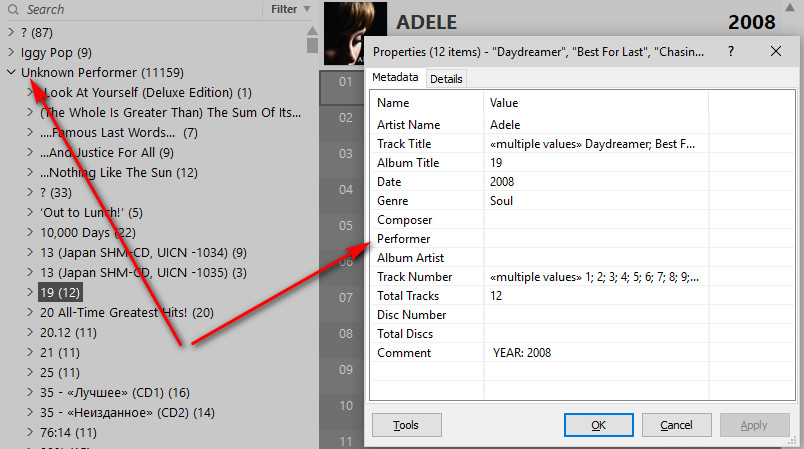This screenshot has height=449, width=804.
Task: Select 20 All-Time Greatest Hits! album
Action: click(x=113, y=313)
